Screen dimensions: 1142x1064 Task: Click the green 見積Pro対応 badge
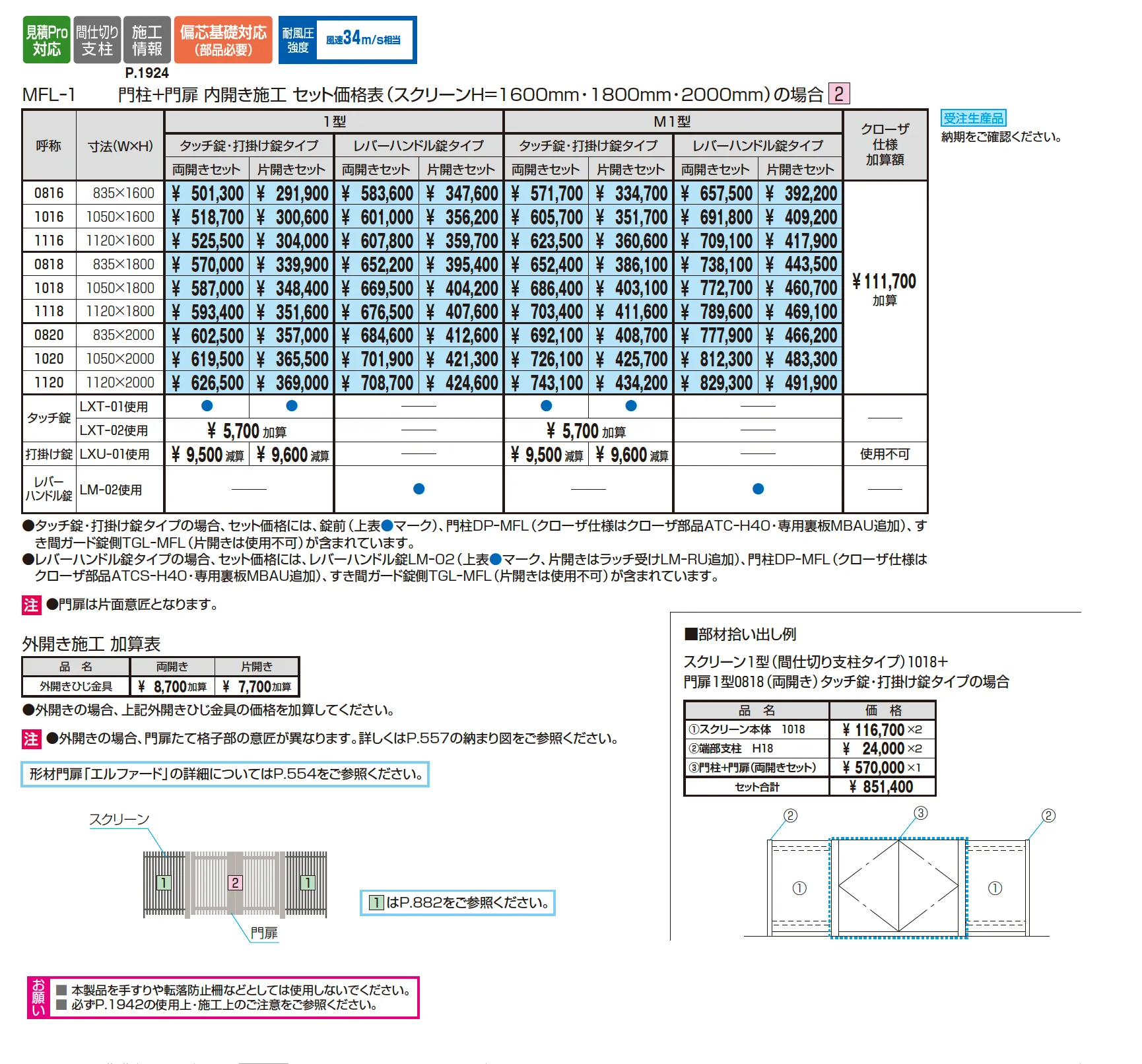tap(46, 40)
